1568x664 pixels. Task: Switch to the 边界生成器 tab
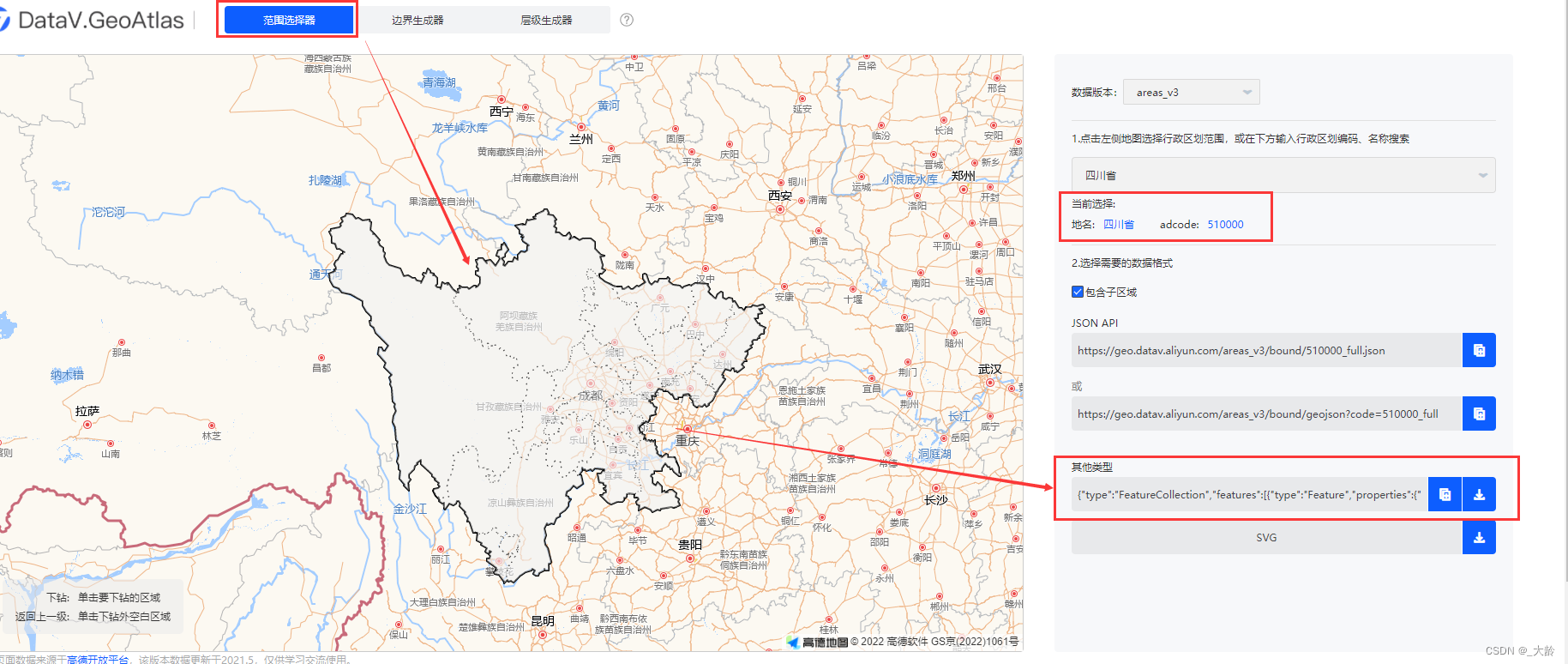(418, 20)
